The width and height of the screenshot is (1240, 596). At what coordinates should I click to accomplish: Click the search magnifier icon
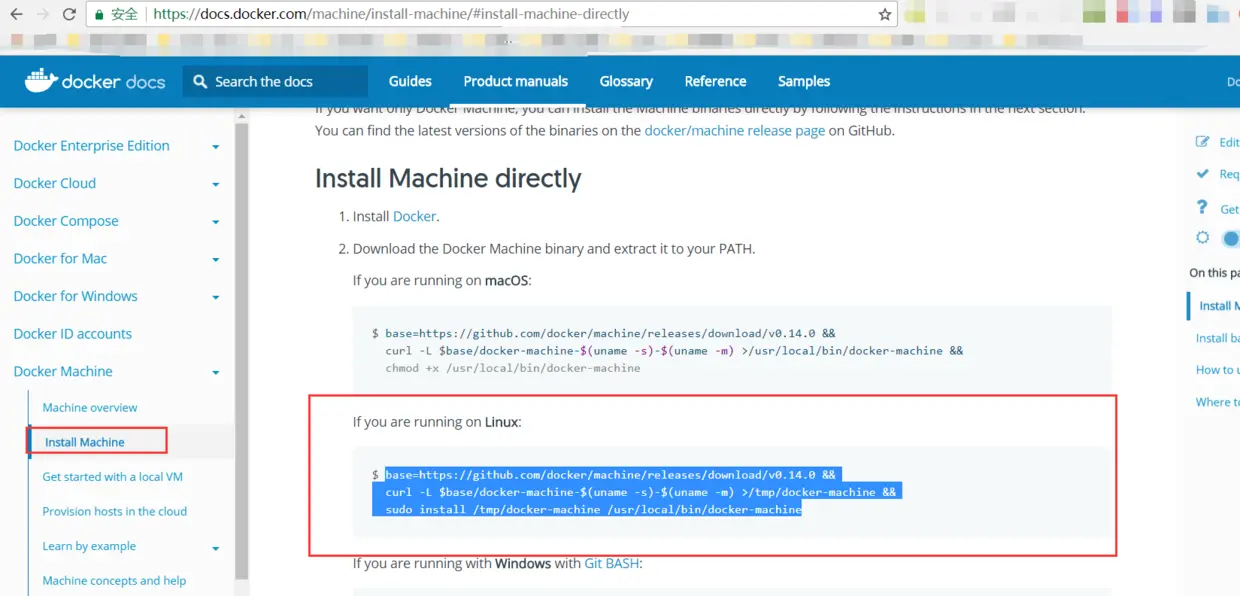pos(200,81)
